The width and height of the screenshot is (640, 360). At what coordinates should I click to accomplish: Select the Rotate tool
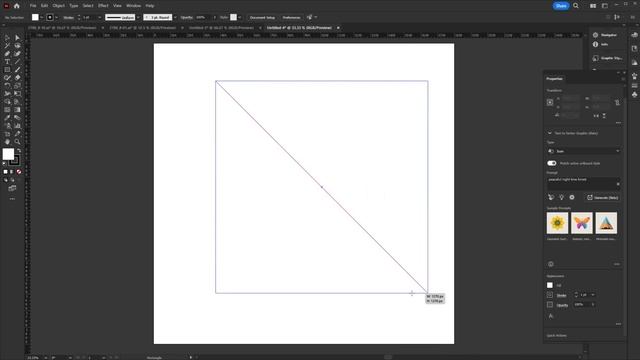tap(7, 86)
